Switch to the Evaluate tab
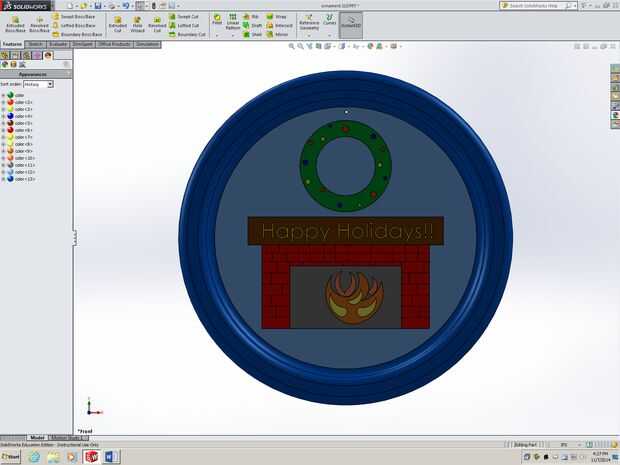This screenshot has height=465, width=620. click(58, 44)
